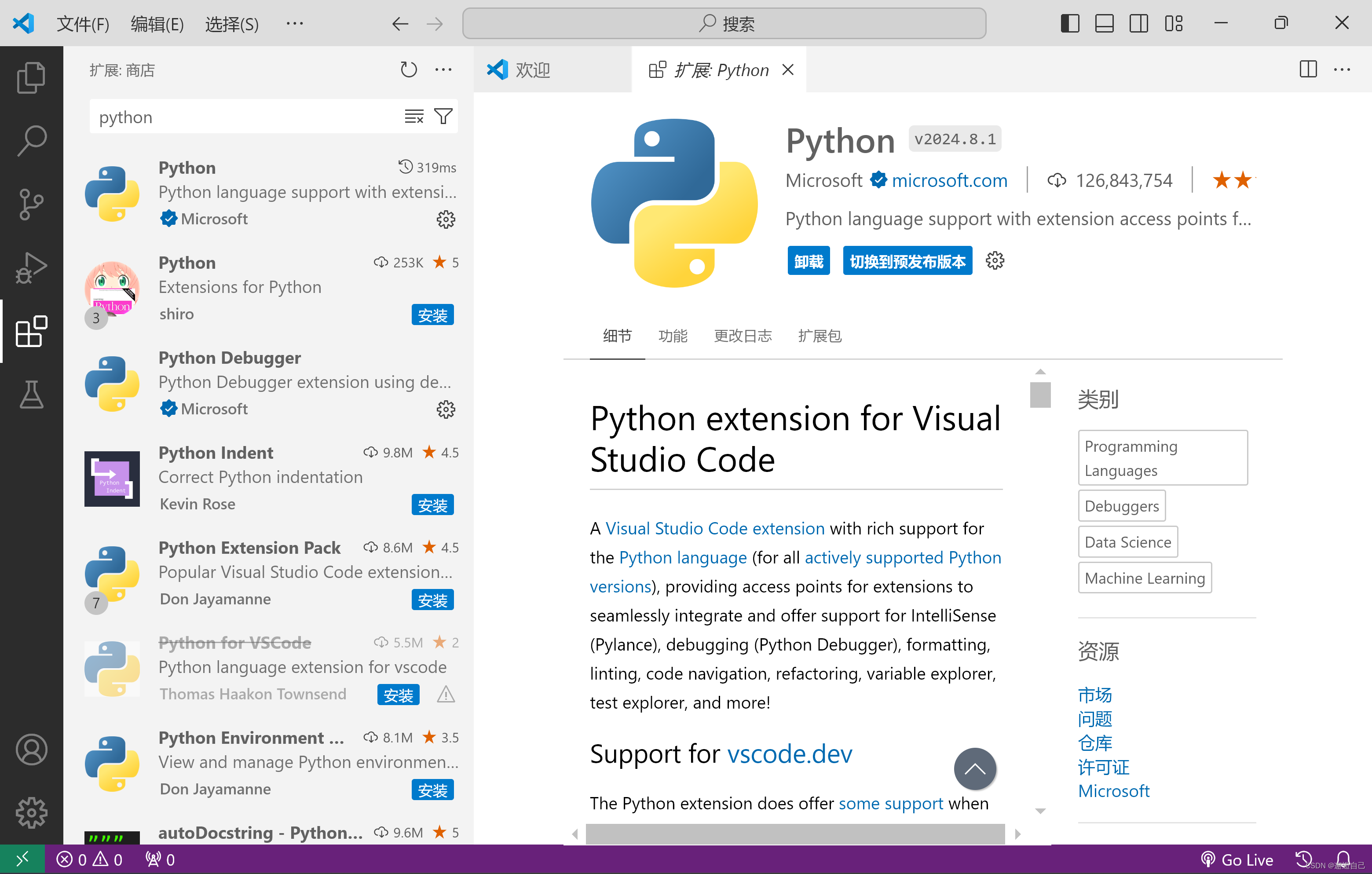
Task: Open the Run and Debug view
Action: coord(31,267)
